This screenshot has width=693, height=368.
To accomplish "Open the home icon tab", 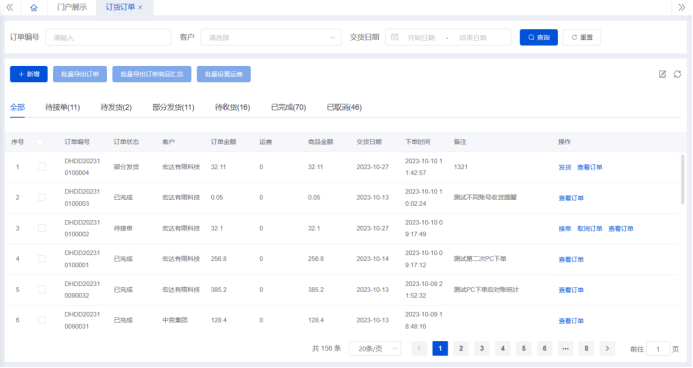I will [34, 8].
